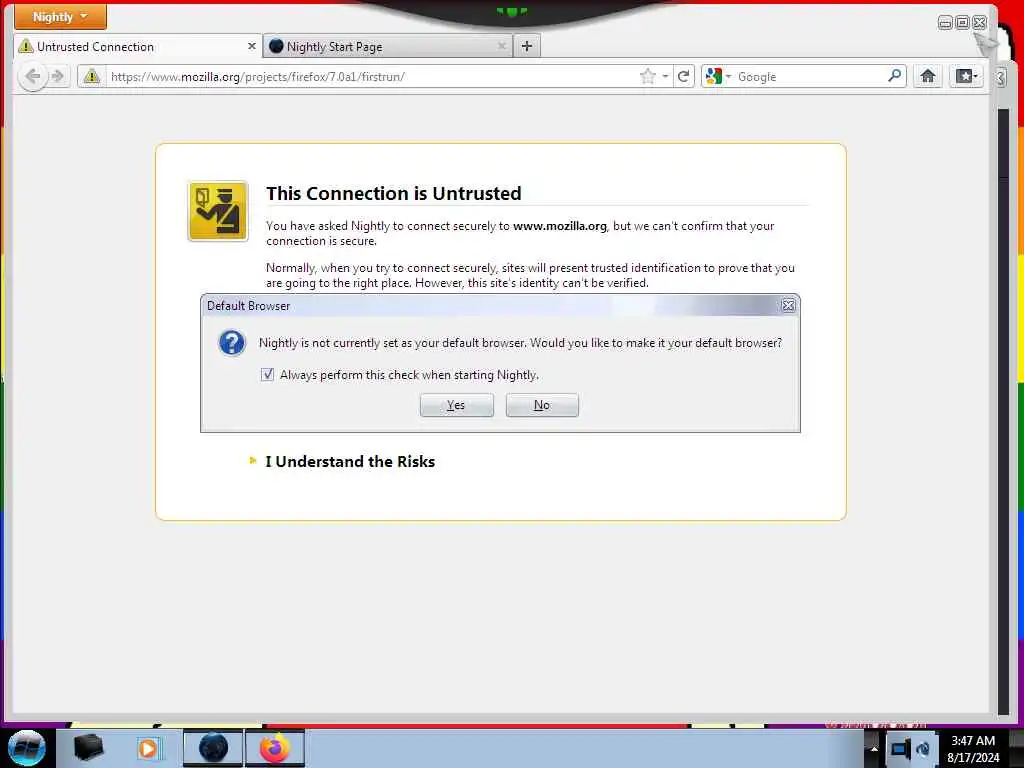This screenshot has height=768, width=1024.
Task: Click the network tray icon
Action: pos(900,749)
